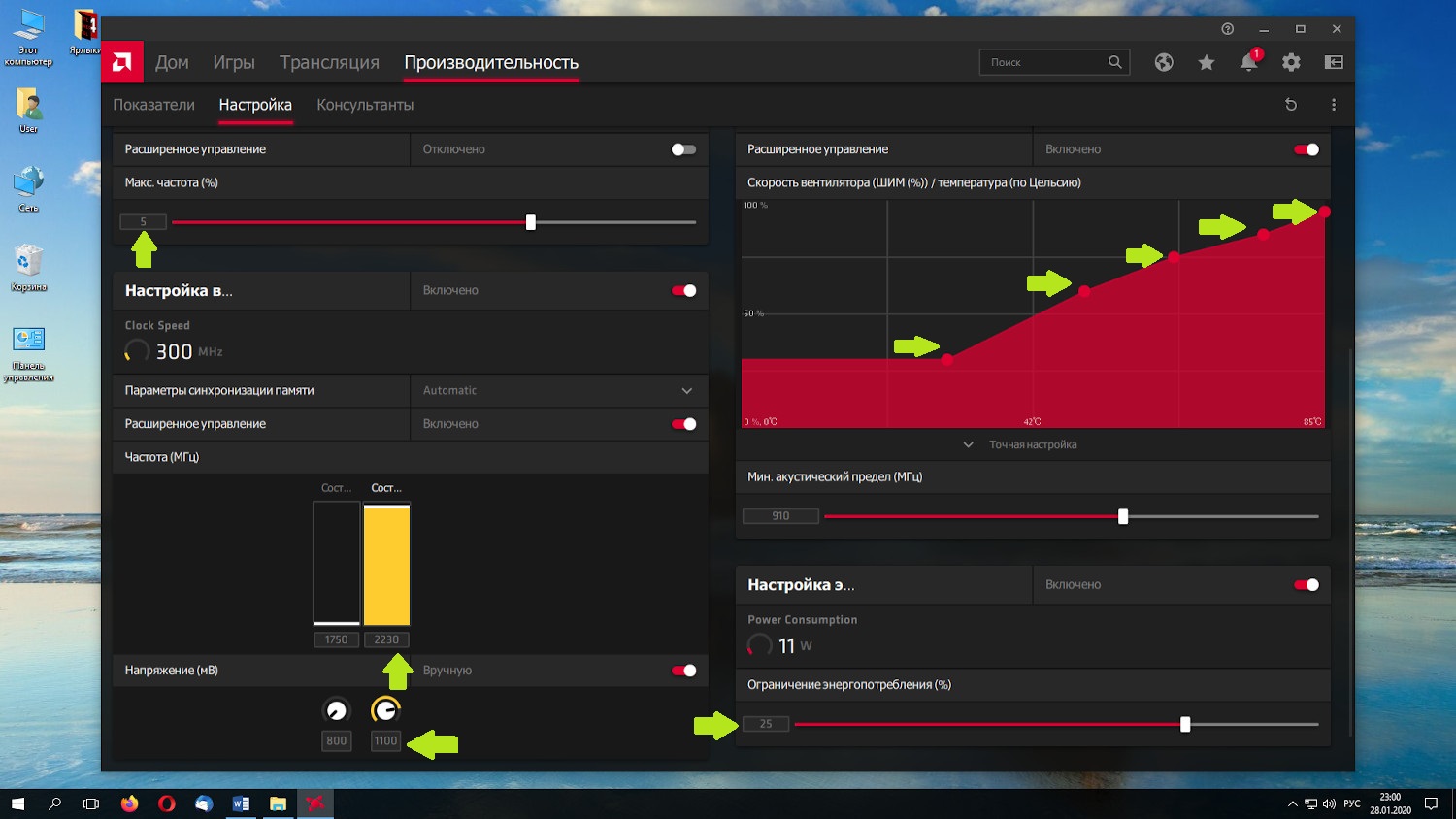
Task: Click the max frequency slider handle
Action: [x=531, y=222]
